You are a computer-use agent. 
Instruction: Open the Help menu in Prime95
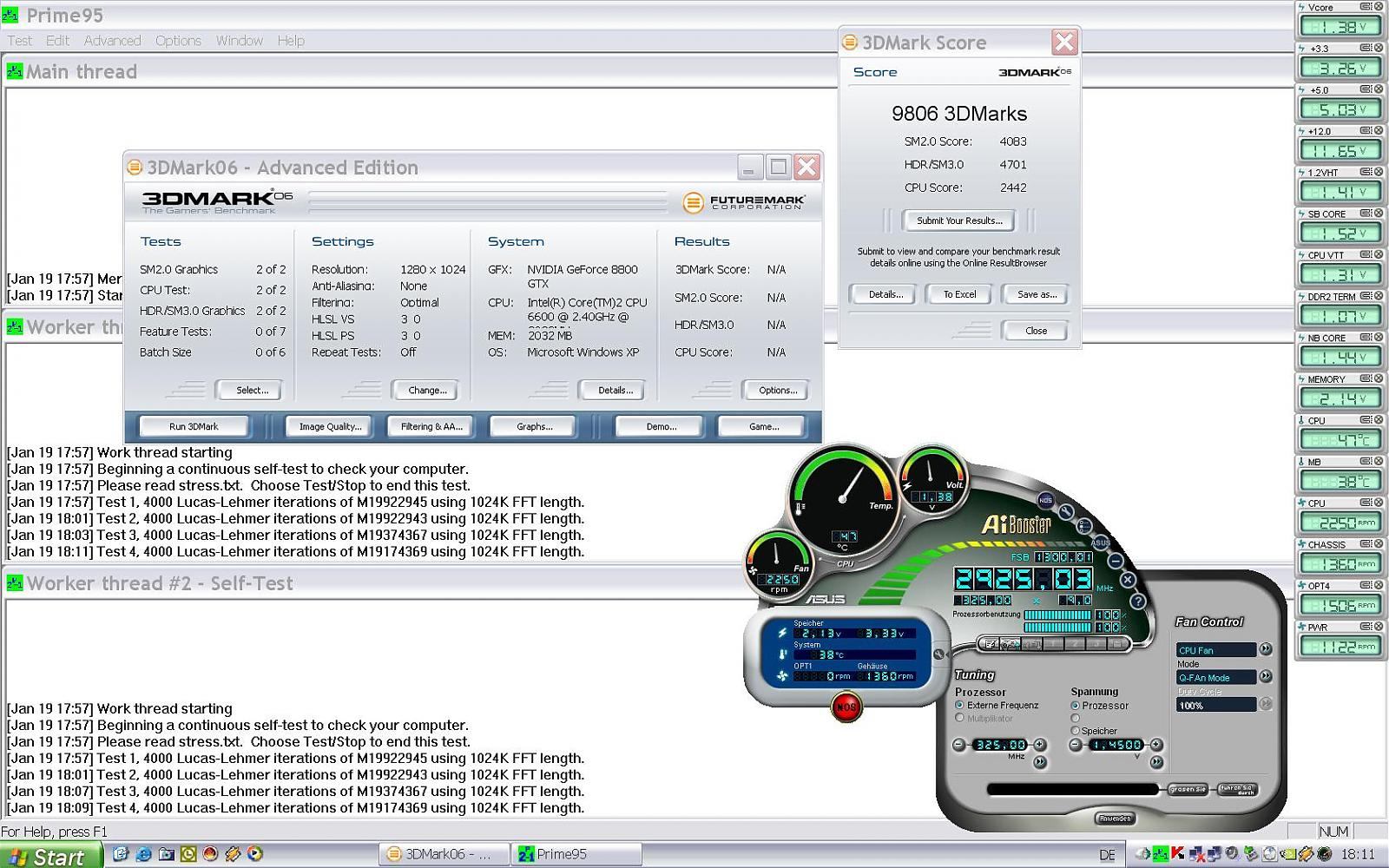[x=291, y=41]
